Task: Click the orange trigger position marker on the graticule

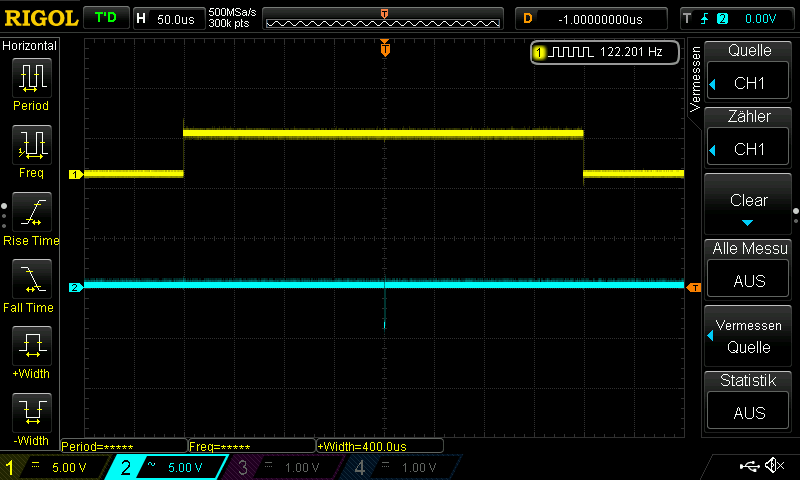Action: tap(385, 48)
